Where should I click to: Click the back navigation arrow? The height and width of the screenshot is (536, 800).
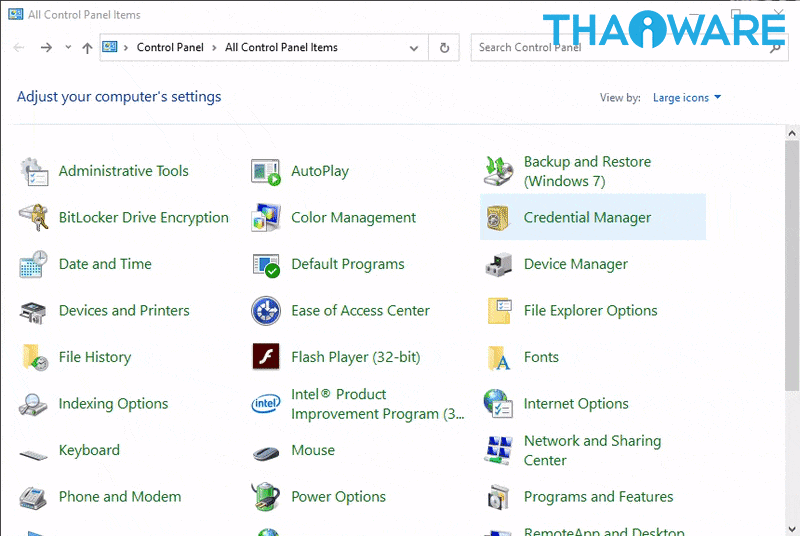(x=19, y=48)
